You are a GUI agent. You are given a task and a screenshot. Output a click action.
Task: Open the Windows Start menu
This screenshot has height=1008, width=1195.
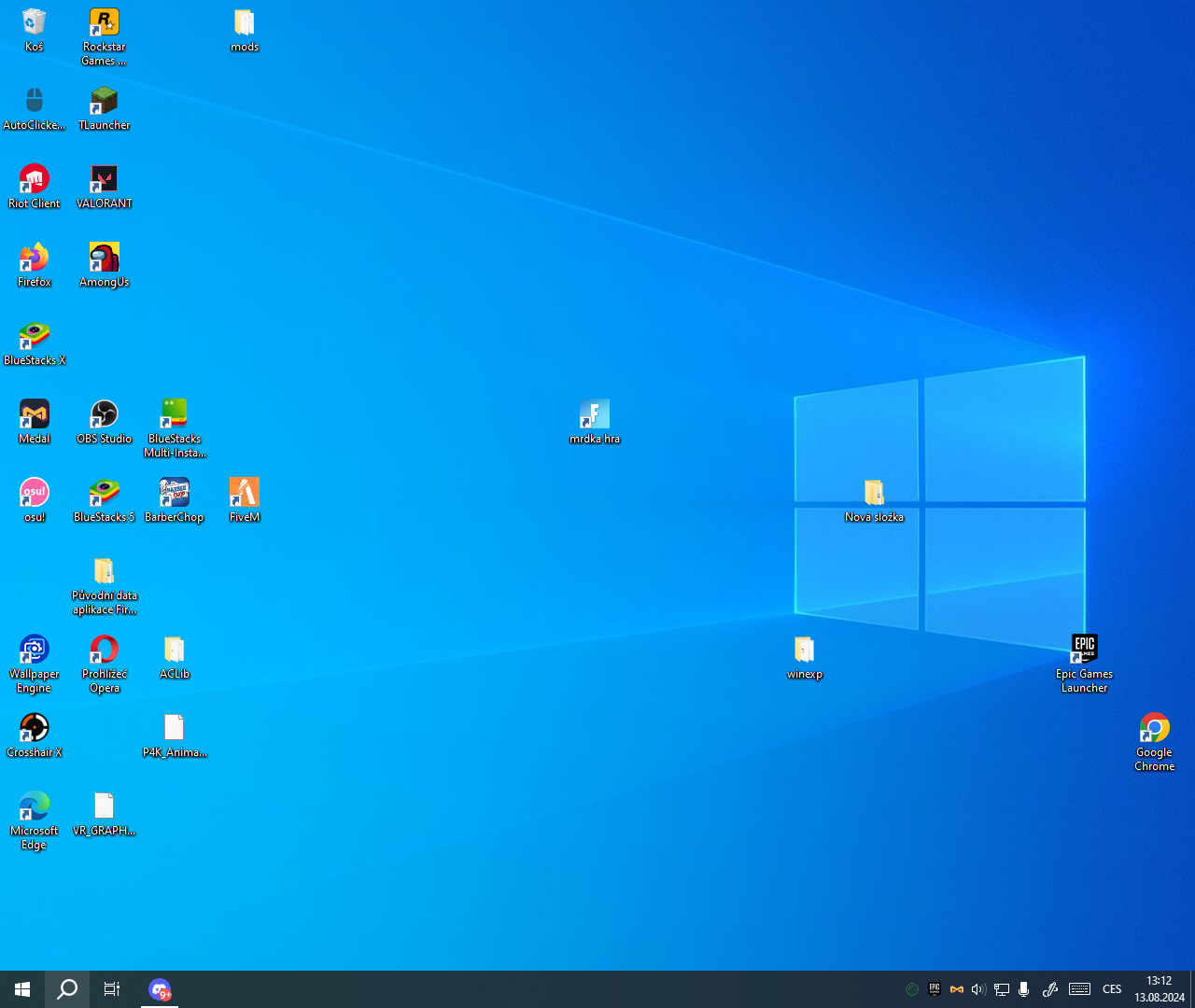(22, 989)
